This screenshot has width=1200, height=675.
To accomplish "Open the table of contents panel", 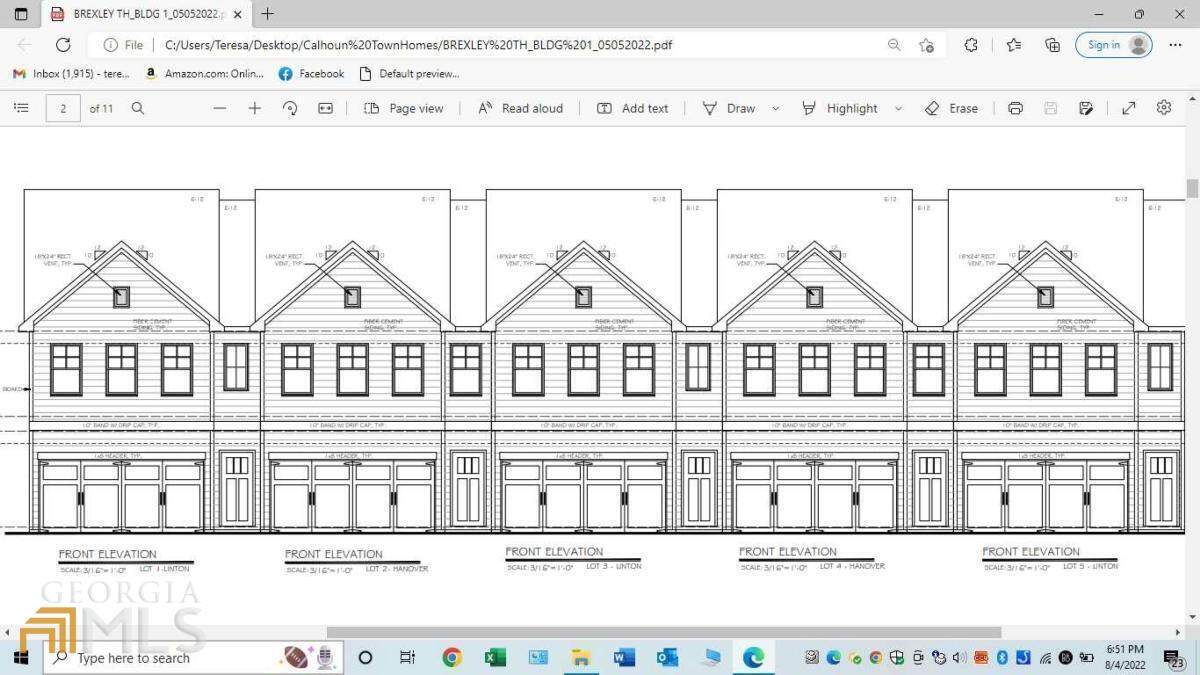I will tap(21, 108).
